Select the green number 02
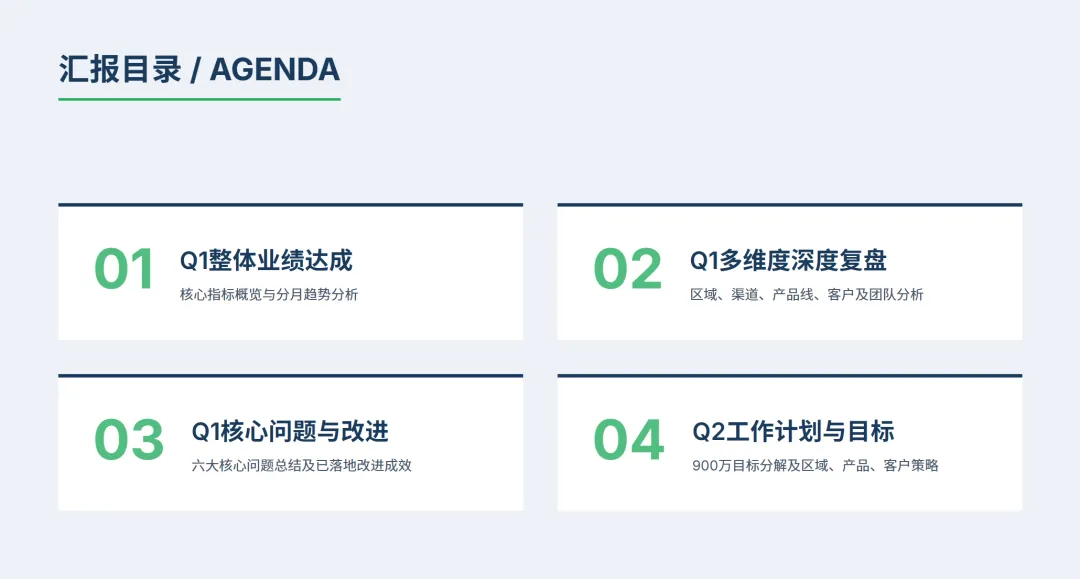This screenshot has height=579, width=1080. tap(628, 269)
